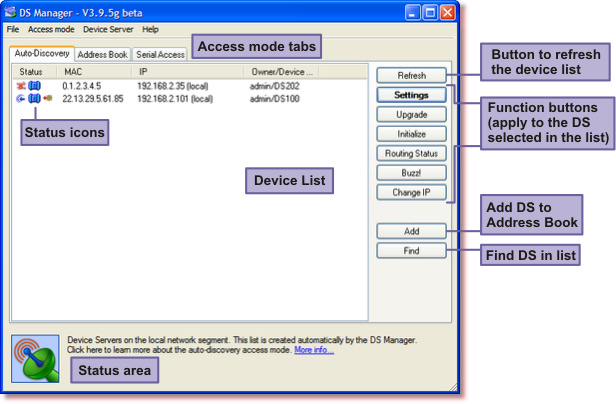Click the red error status icon for DS202
This screenshot has height=404, width=616.
click(21, 86)
